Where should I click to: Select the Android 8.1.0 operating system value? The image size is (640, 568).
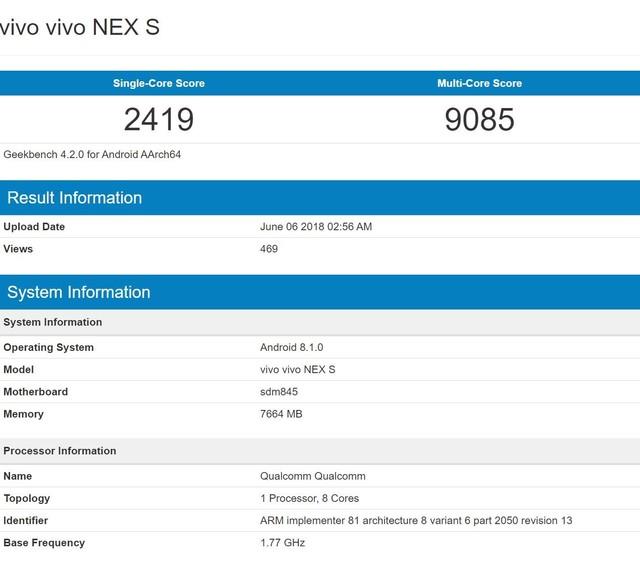[292, 348]
